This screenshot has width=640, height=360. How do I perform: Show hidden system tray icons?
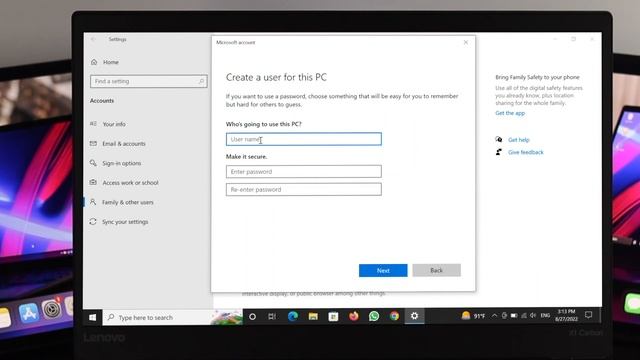(494, 316)
